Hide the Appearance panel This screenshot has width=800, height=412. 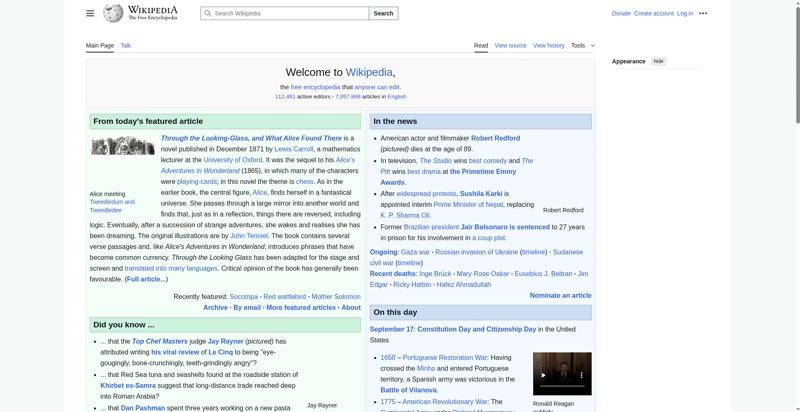(x=659, y=61)
